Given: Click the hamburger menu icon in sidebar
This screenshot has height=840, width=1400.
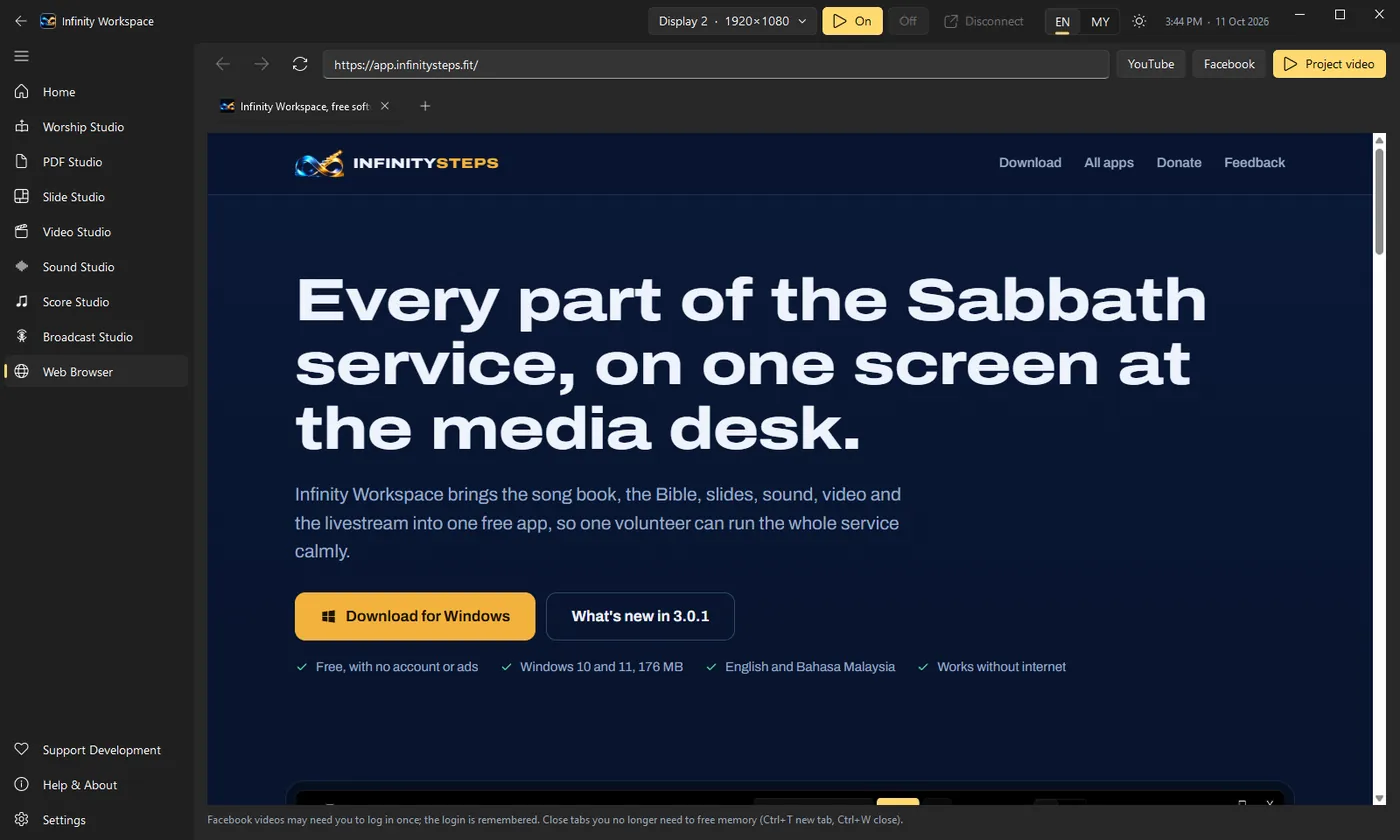Looking at the screenshot, I should 21,56.
